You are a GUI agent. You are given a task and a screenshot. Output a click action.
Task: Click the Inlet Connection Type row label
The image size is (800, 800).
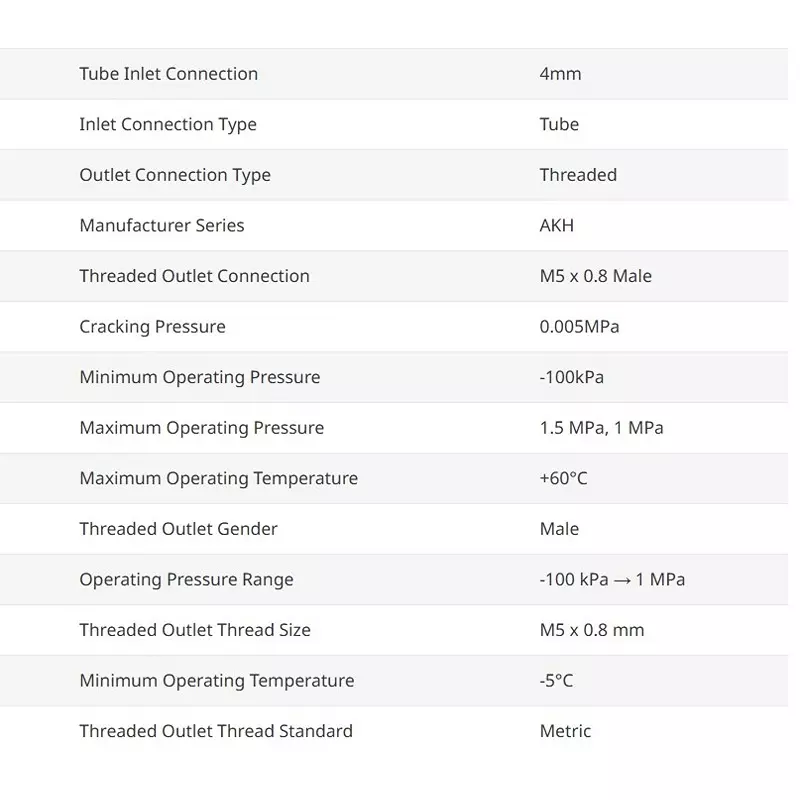tap(168, 125)
